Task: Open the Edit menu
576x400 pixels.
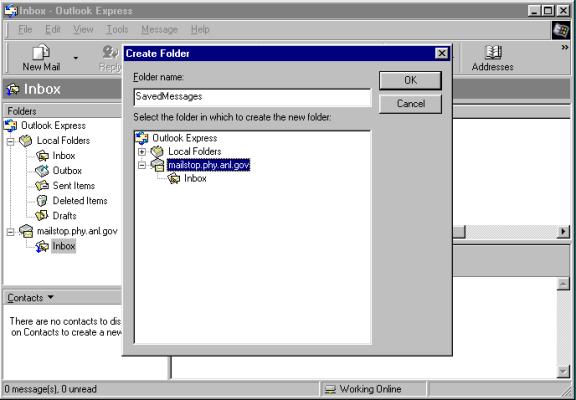Action: point(53,29)
